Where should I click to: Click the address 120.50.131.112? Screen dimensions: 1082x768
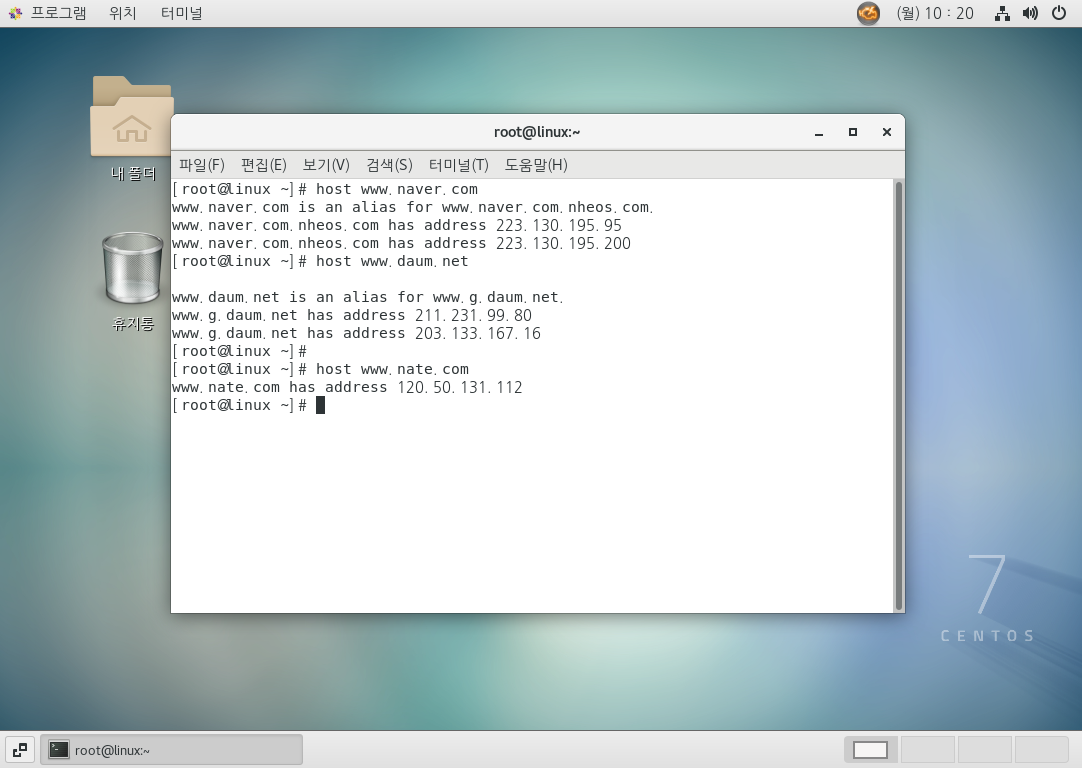coord(460,386)
